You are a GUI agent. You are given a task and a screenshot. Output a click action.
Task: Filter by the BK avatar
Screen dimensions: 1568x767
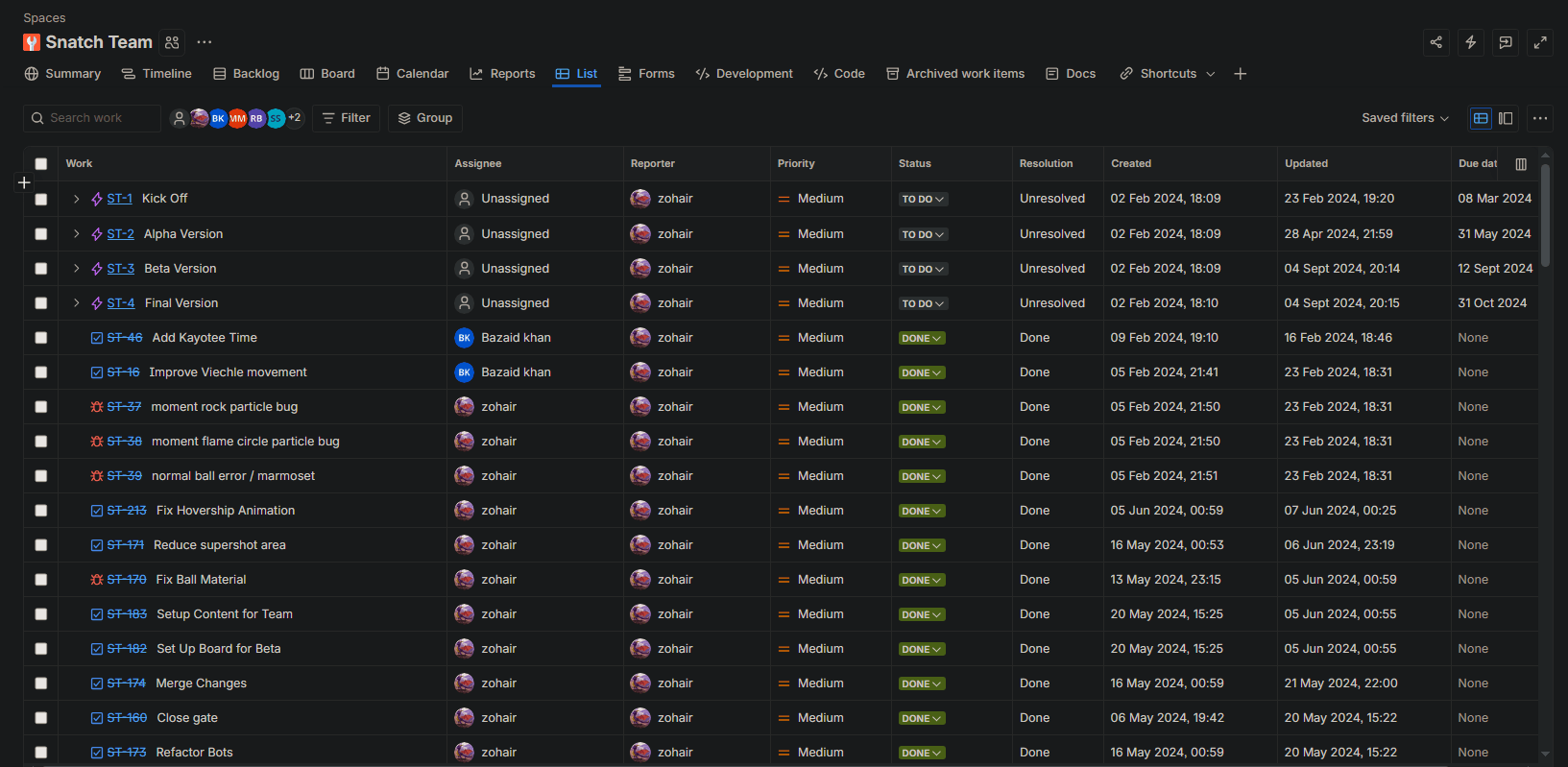pos(218,118)
